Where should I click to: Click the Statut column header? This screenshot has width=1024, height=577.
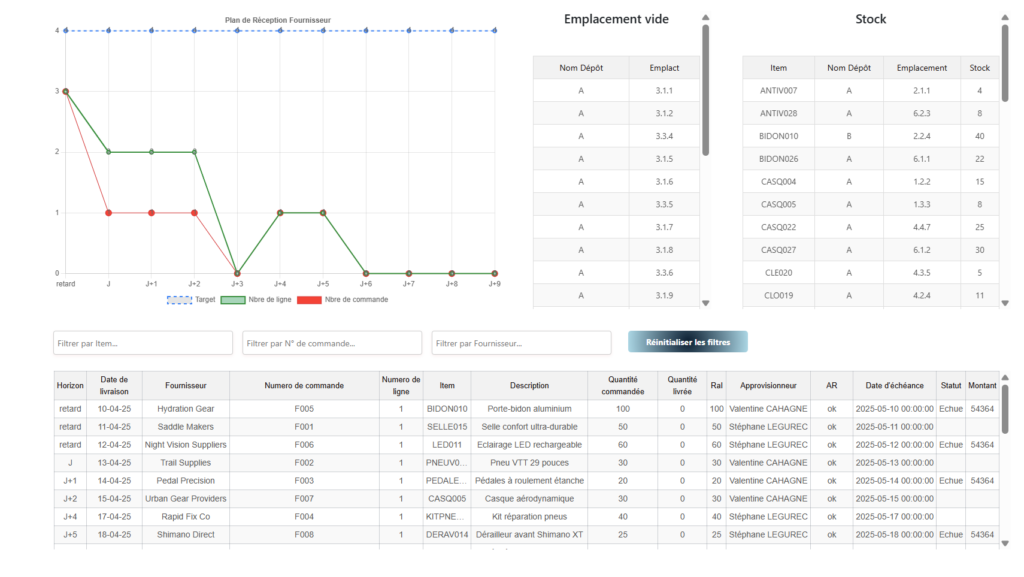[950, 385]
